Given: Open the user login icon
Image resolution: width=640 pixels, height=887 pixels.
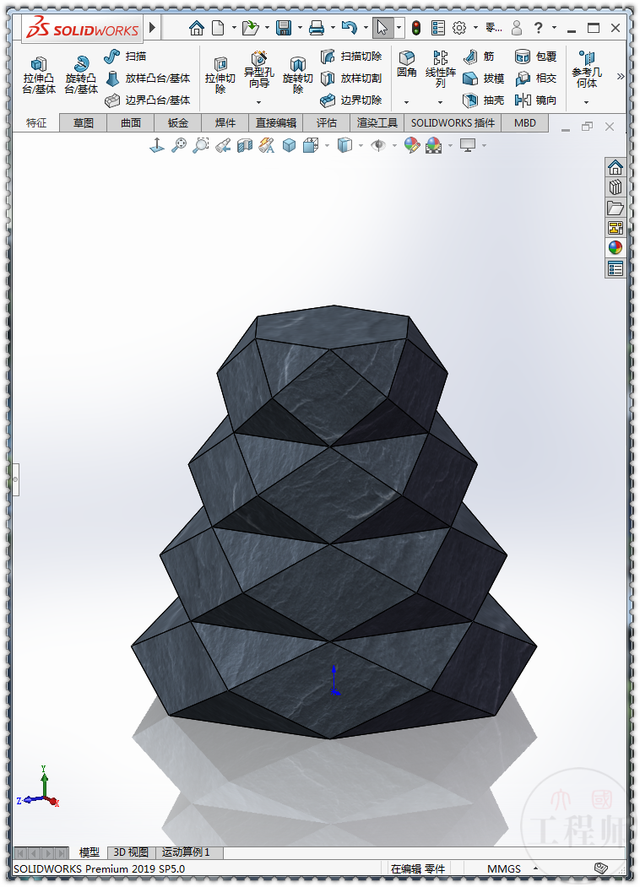Looking at the screenshot, I should 516,28.
